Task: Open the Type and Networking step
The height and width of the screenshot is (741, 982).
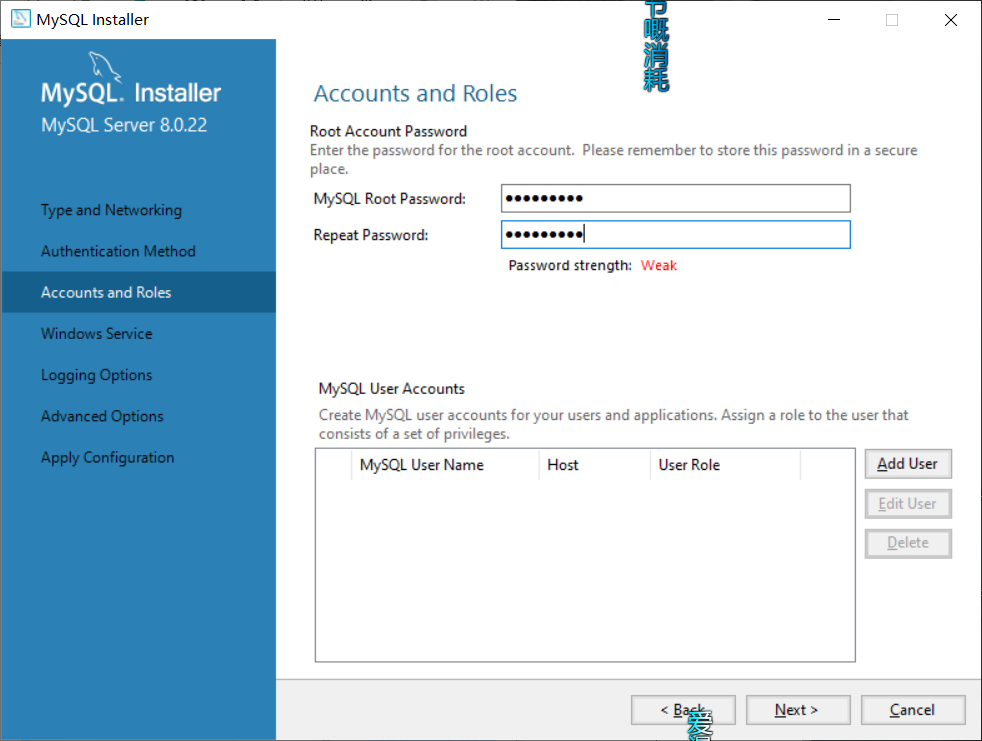Action: pos(111,210)
